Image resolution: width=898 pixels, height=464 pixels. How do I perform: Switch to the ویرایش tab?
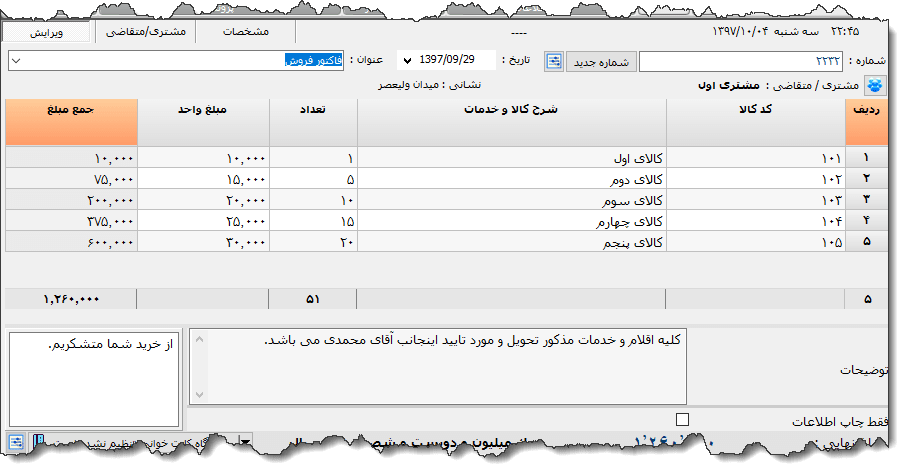46,32
